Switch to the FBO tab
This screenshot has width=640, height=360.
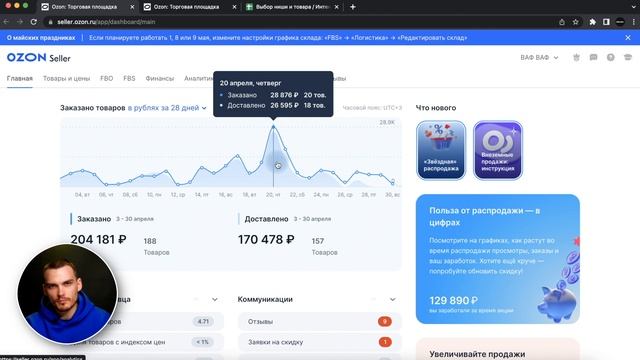pos(107,78)
